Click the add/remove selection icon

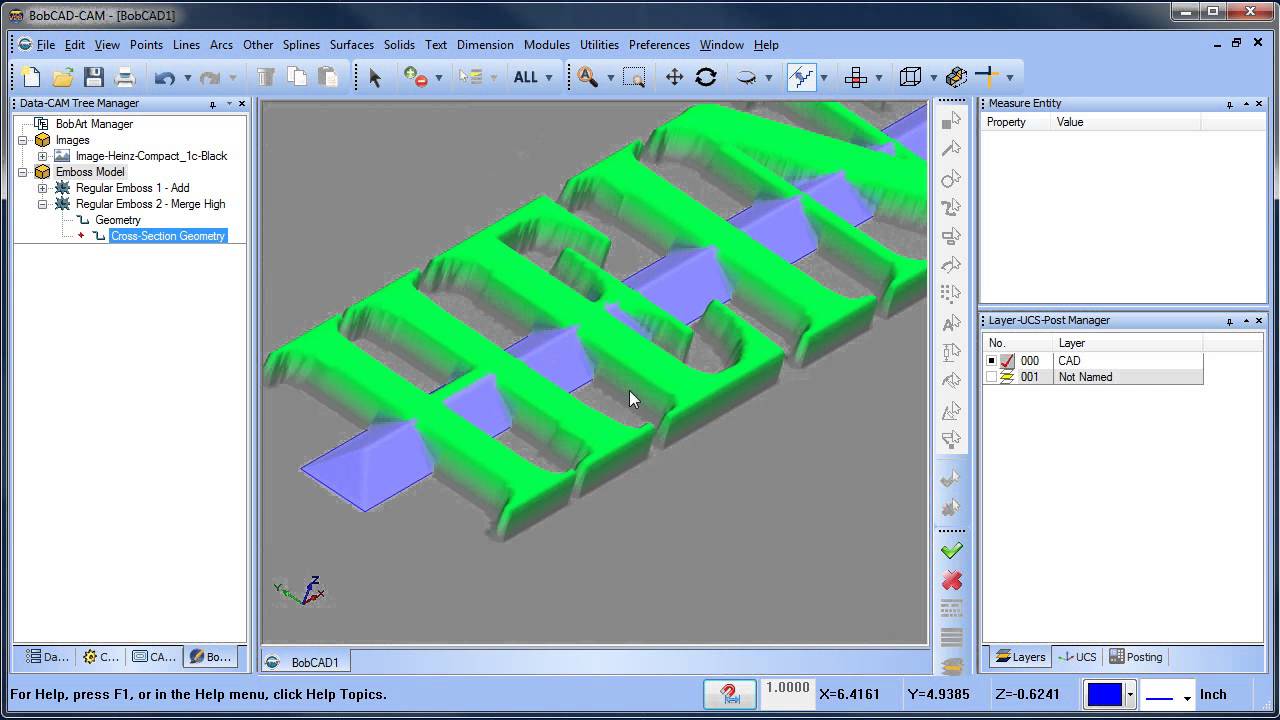point(415,77)
